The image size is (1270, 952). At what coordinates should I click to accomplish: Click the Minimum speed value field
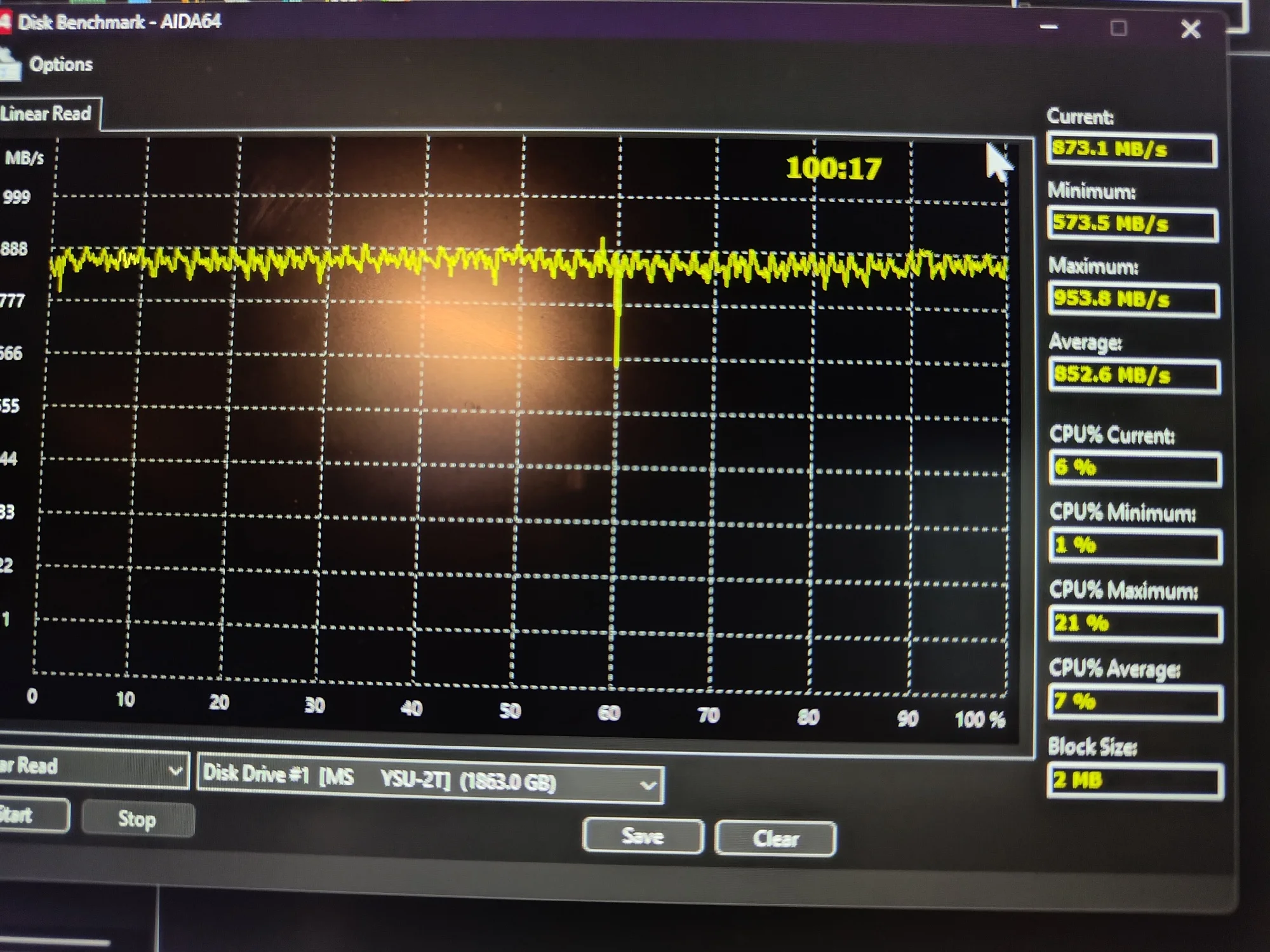coord(1133,224)
